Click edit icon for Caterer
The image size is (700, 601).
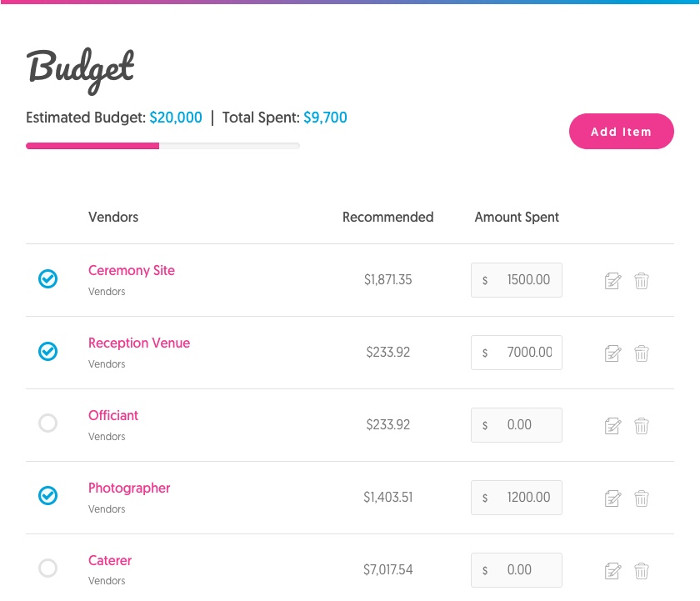[x=613, y=571]
